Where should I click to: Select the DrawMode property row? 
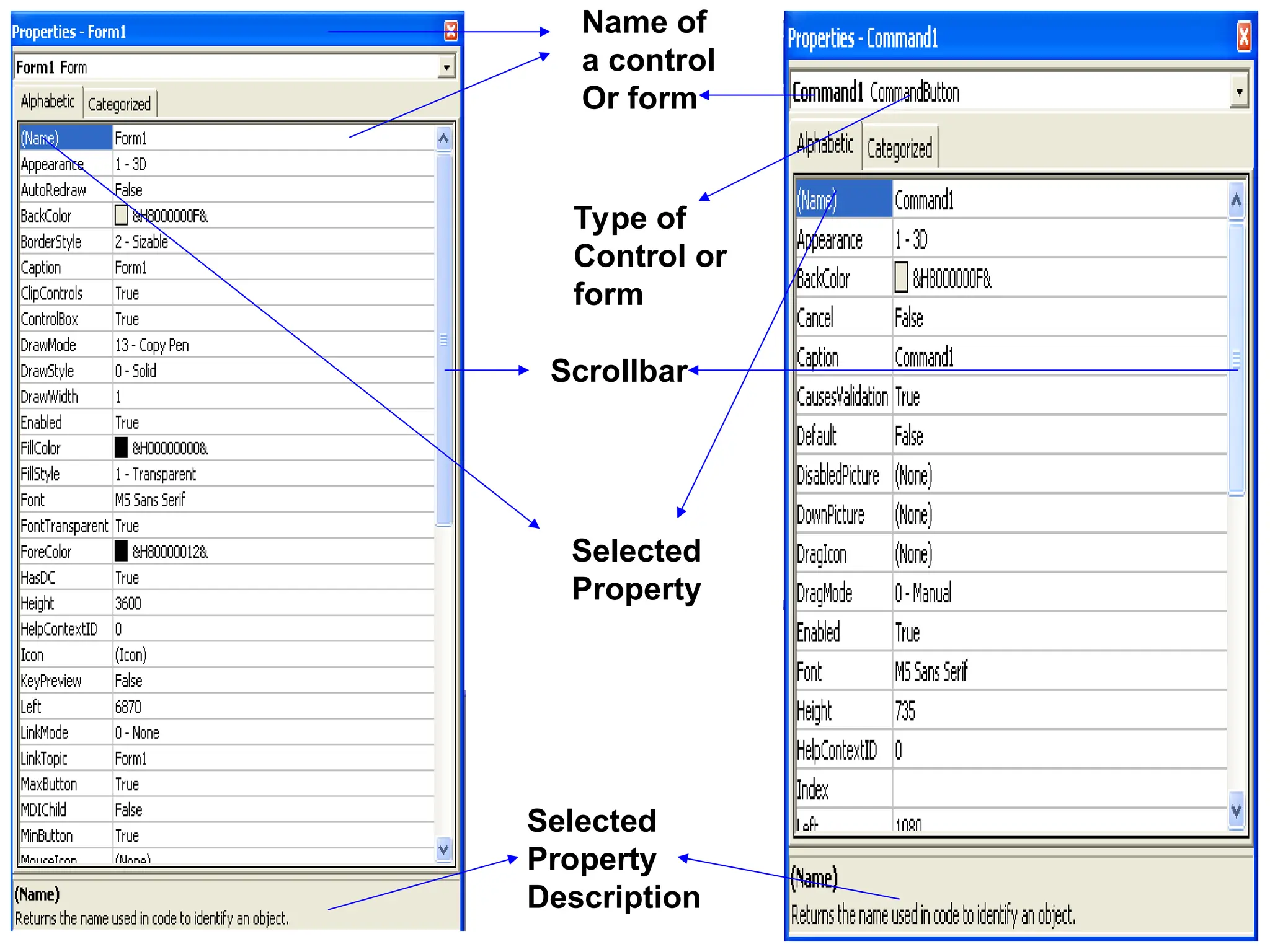(x=227, y=345)
